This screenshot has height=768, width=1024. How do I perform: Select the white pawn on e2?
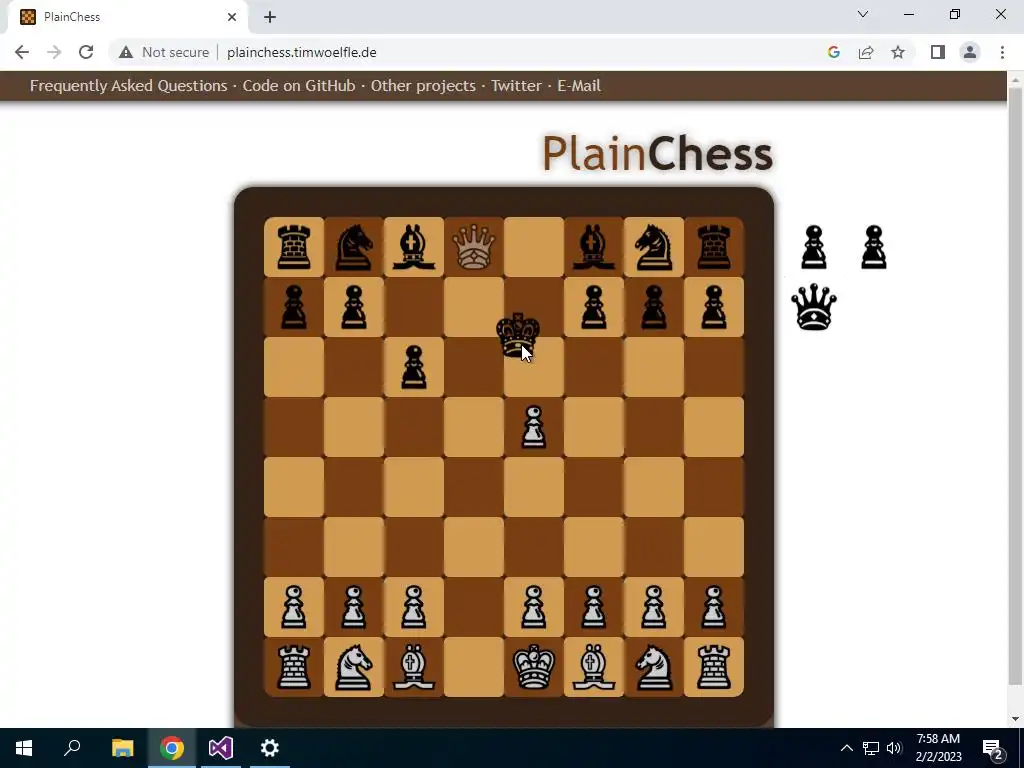[534, 607]
